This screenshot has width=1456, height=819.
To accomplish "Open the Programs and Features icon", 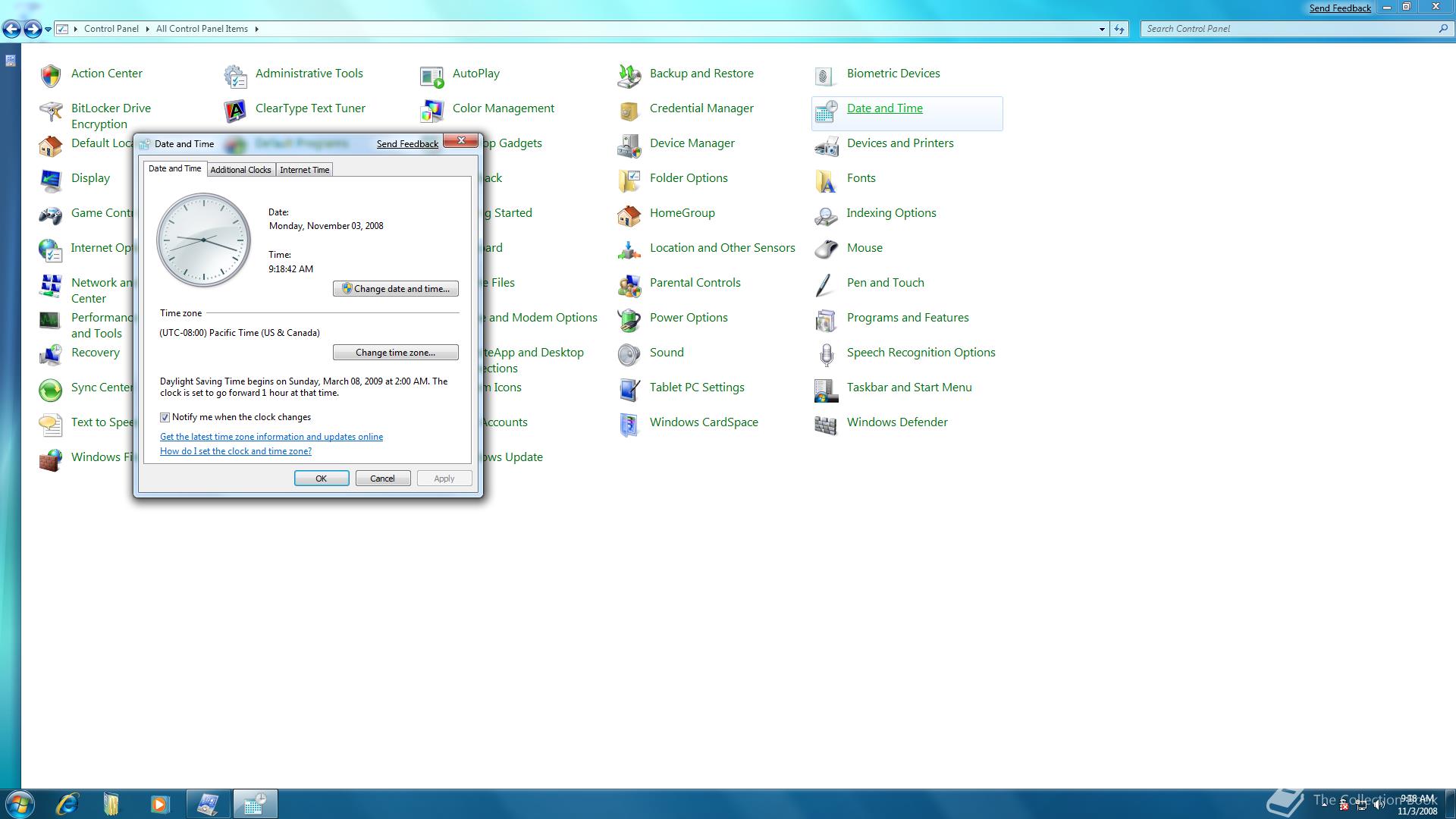I will tap(827, 320).
